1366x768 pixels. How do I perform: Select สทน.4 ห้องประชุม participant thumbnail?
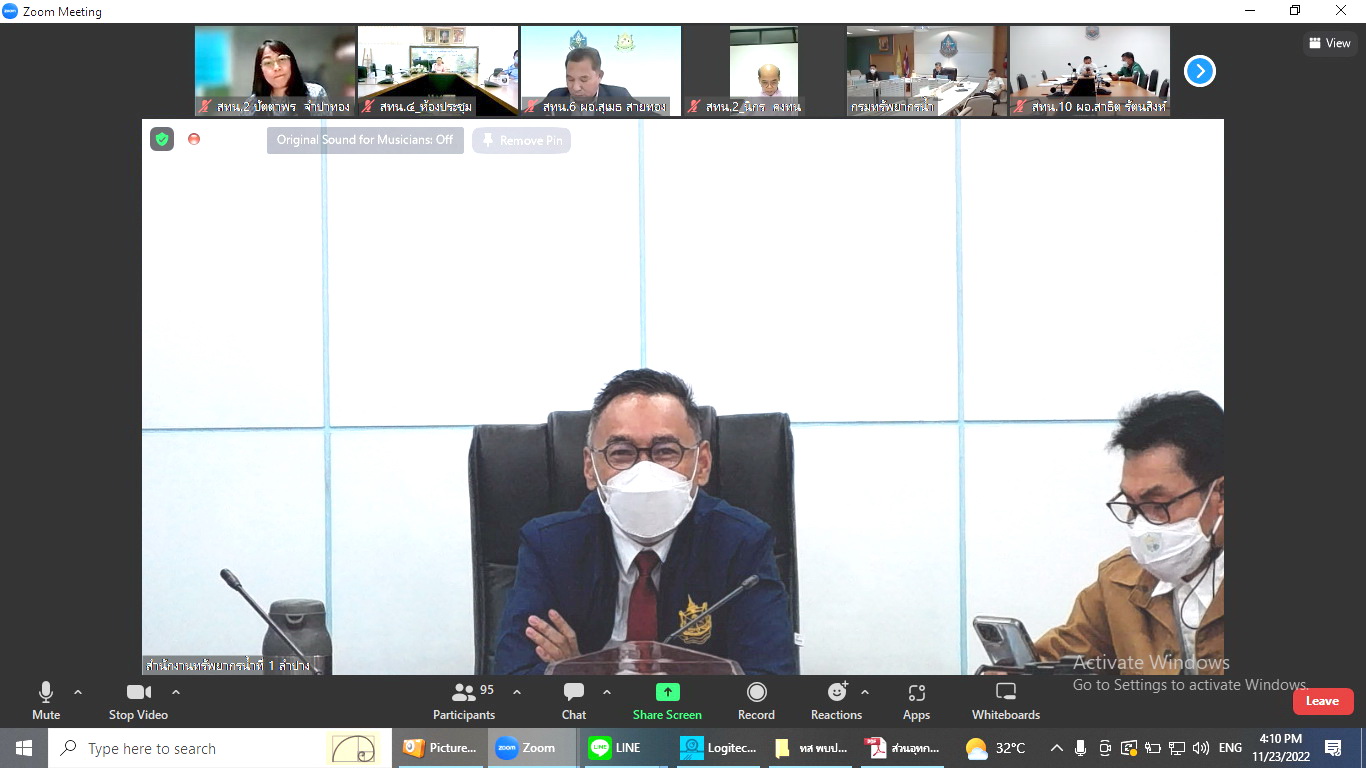pyautogui.click(x=438, y=71)
